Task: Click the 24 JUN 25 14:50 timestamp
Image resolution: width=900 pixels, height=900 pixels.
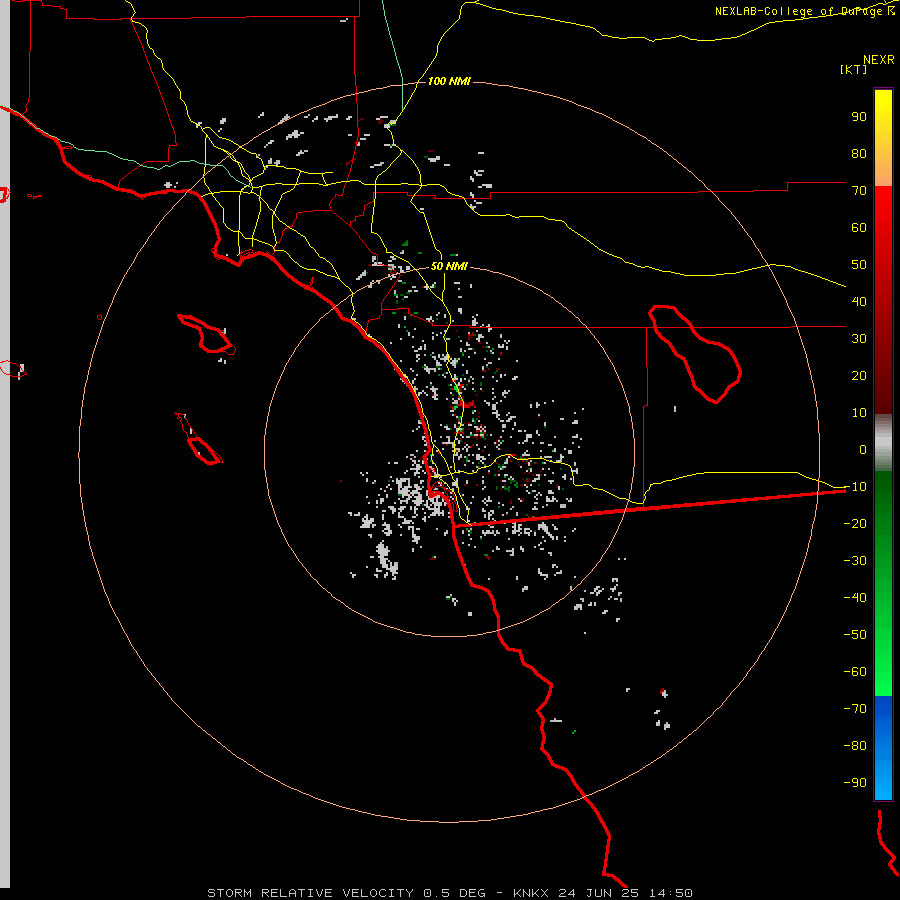Action: click(x=626, y=893)
